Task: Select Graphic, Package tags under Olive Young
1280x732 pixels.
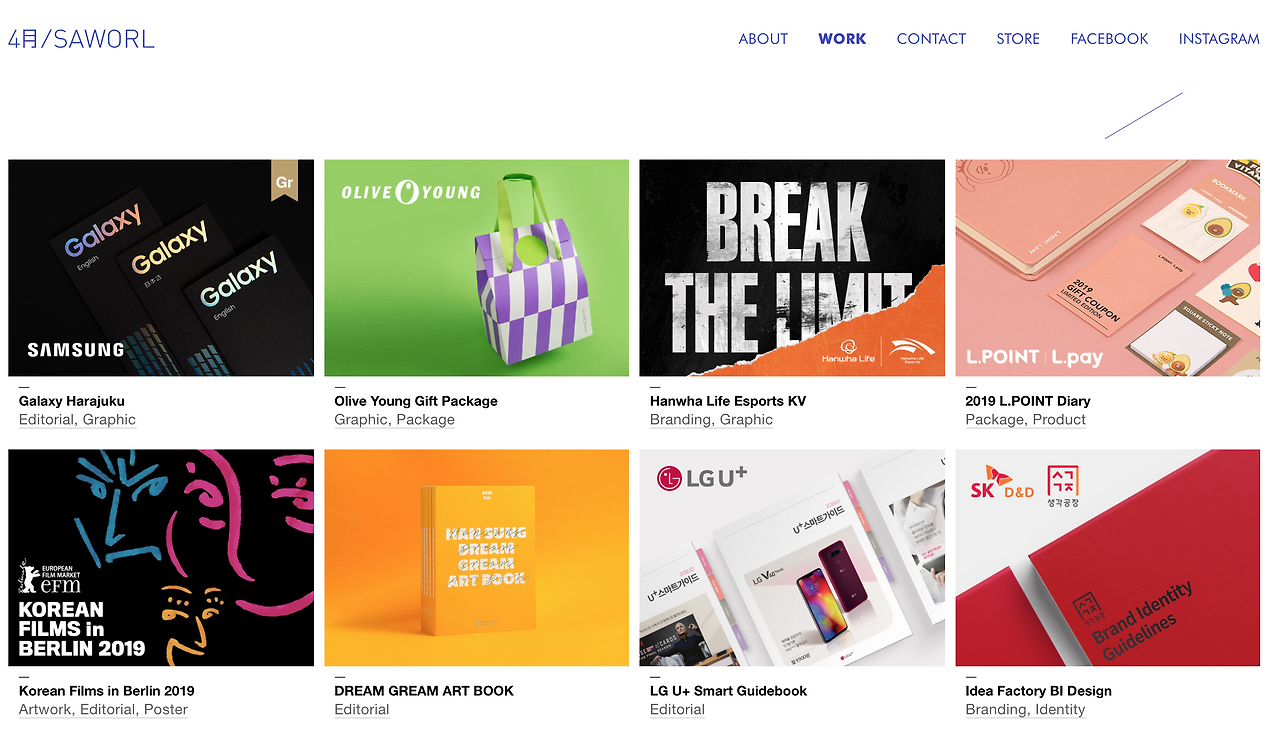Action: click(x=394, y=420)
